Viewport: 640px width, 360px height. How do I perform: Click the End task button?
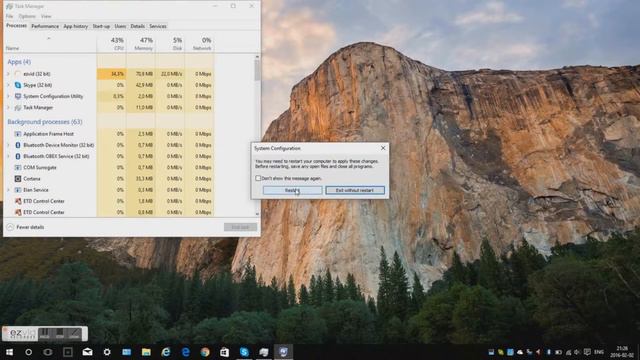(x=240, y=227)
